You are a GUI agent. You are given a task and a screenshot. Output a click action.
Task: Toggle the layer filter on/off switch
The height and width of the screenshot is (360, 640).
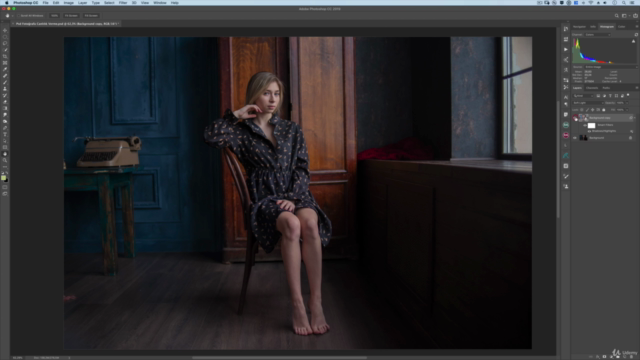tap(628, 96)
